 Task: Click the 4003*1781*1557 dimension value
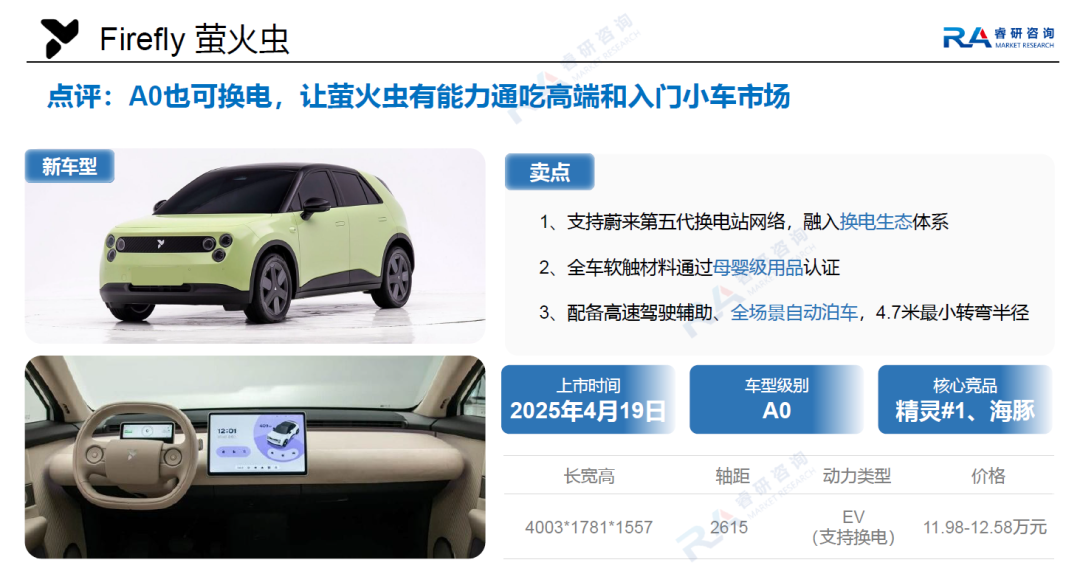coord(588,528)
